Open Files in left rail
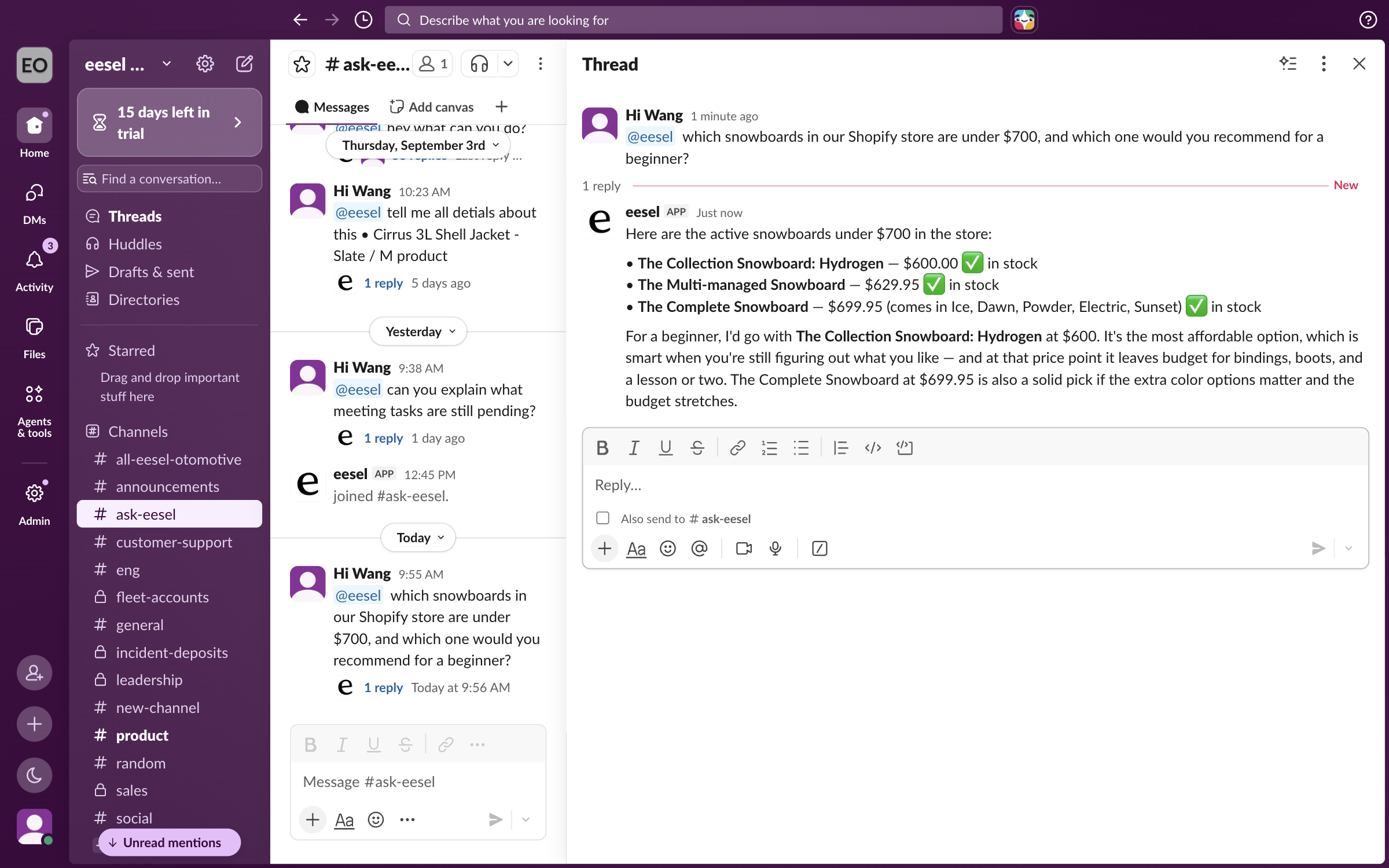 34,338
